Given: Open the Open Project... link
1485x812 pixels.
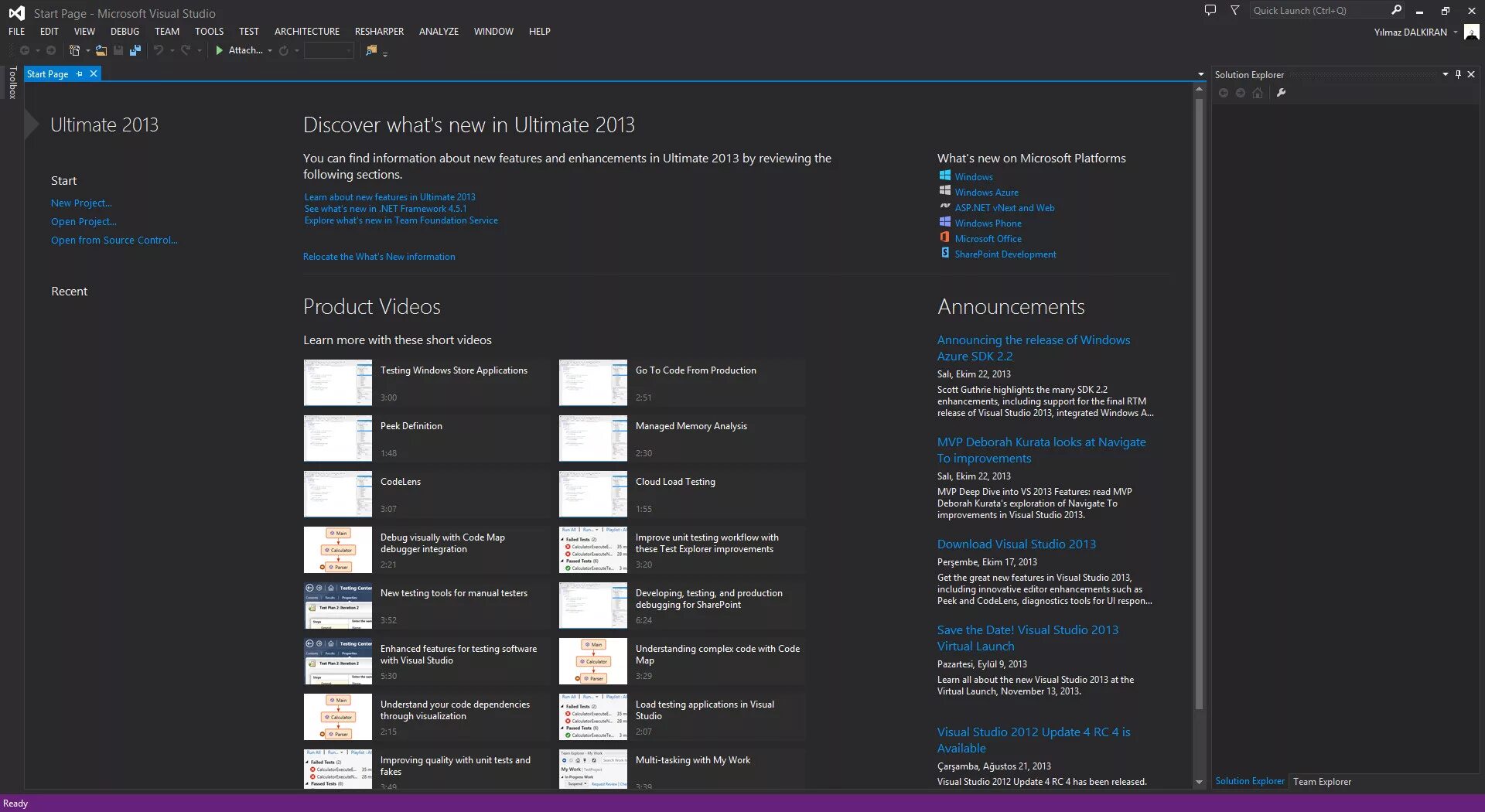Looking at the screenshot, I should 84,221.
